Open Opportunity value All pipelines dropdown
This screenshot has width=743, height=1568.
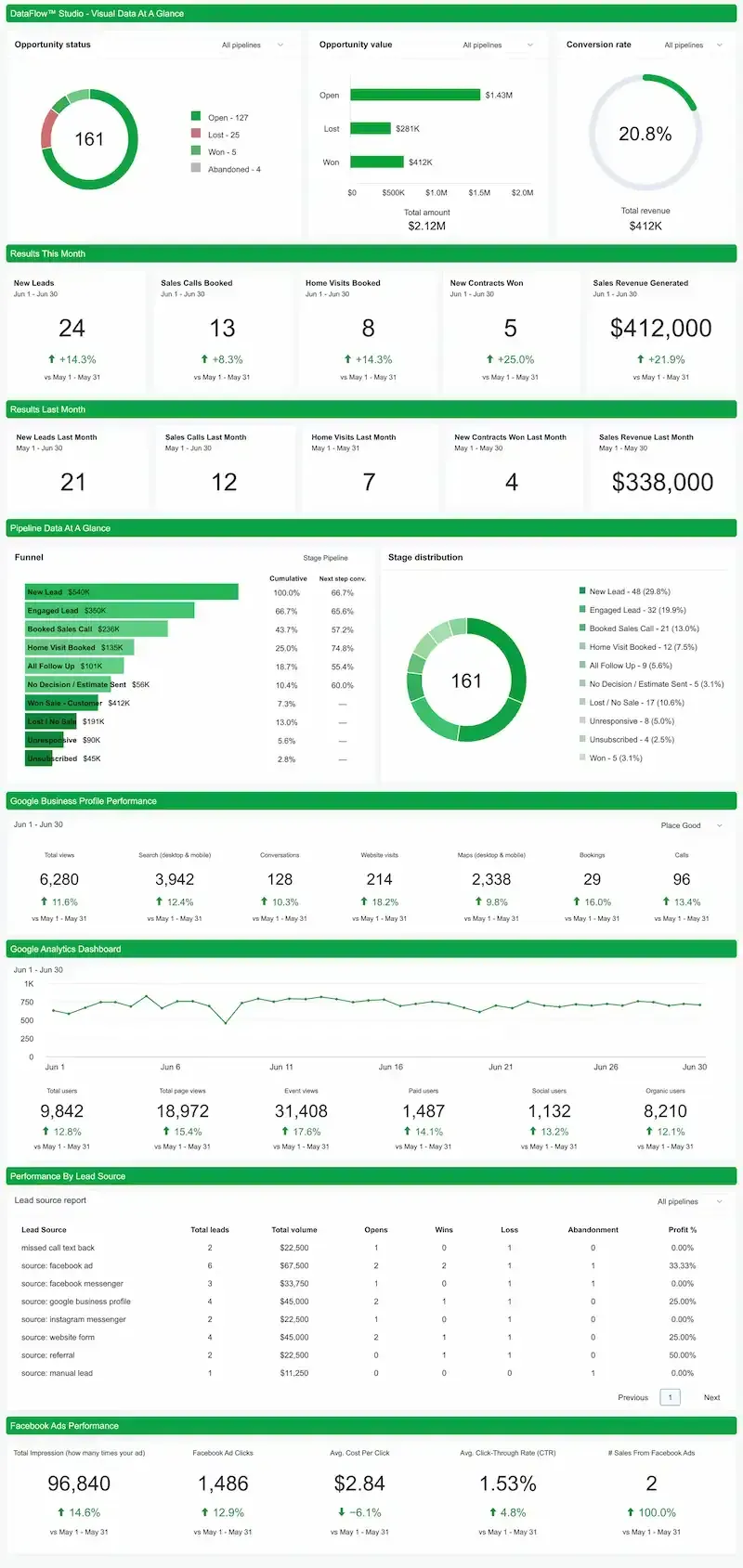coord(498,45)
